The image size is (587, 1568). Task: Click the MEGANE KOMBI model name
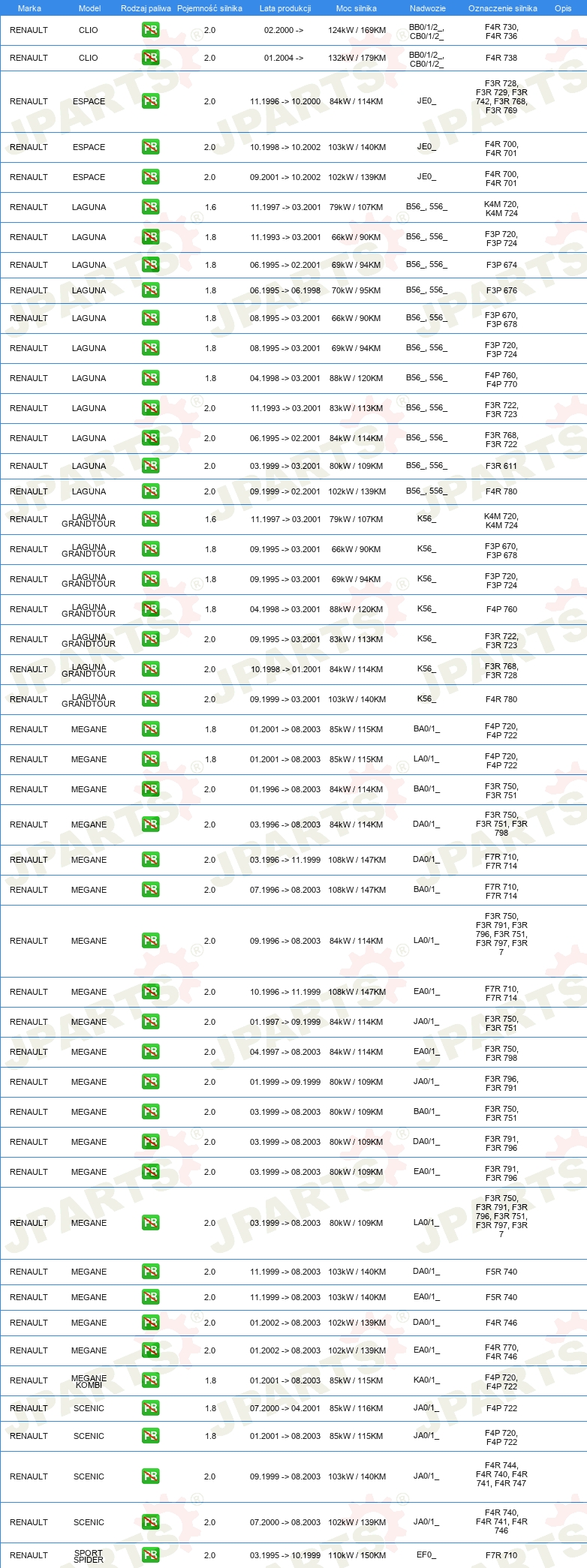click(89, 1381)
